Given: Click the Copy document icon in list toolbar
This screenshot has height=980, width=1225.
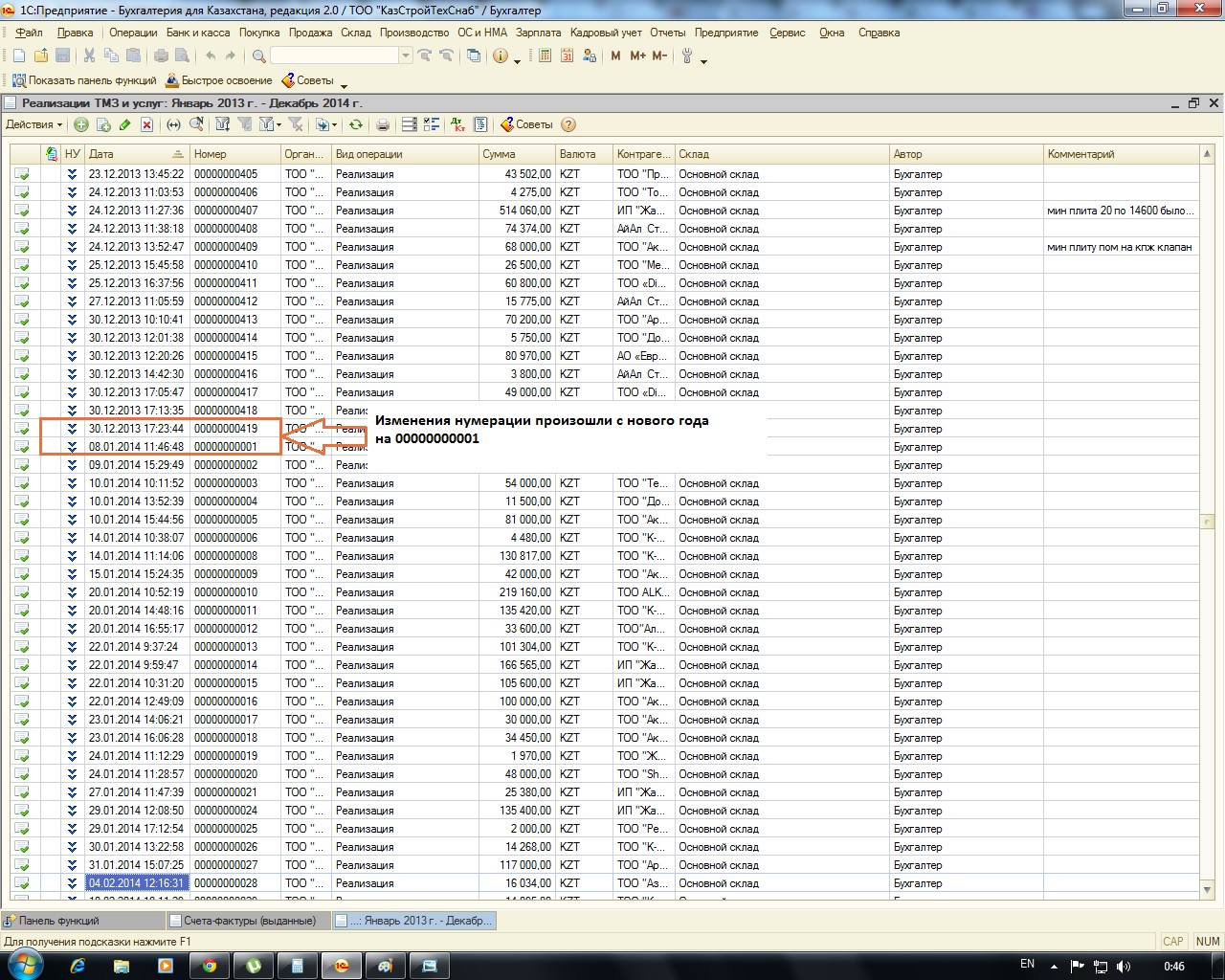Looking at the screenshot, I should pyautogui.click(x=103, y=124).
